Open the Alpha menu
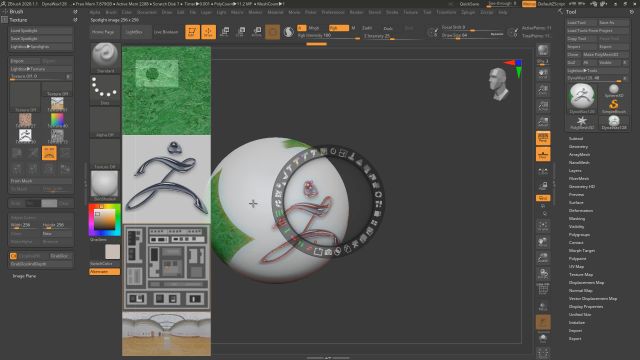640x360 pixels. pyautogui.click(x=95, y=12)
